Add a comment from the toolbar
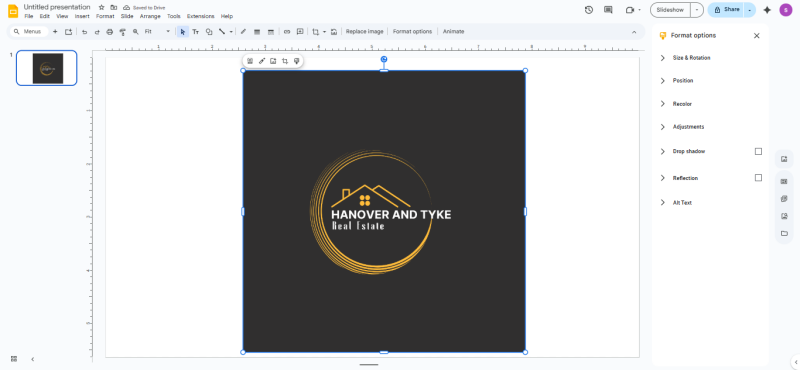This screenshot has width=800, height=370. 300,32
